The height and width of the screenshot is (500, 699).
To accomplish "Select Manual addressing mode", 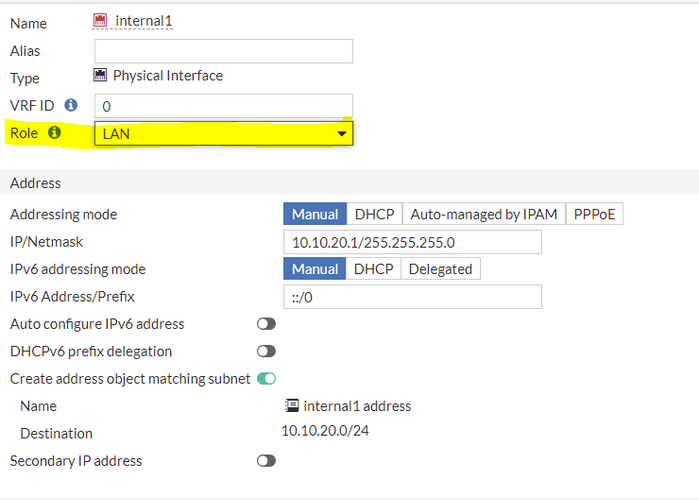I will pyautogui.click(x=314, y=214).
